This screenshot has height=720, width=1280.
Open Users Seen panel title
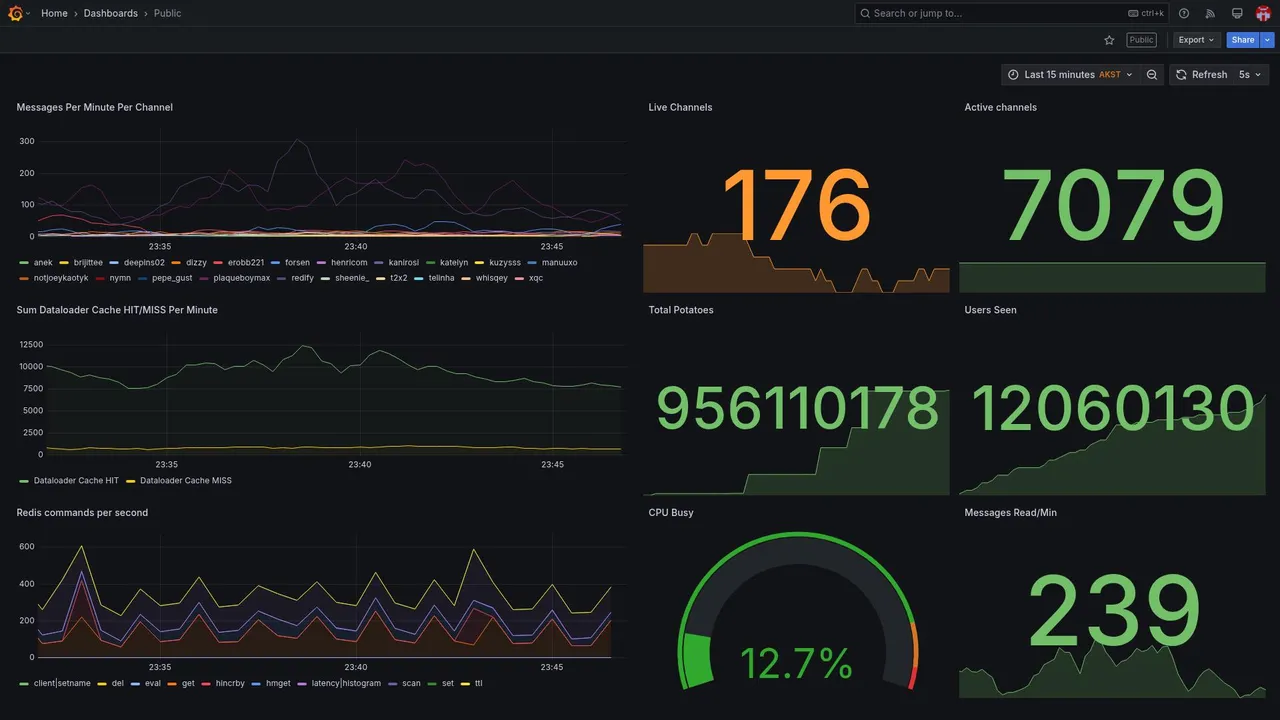point(990,310)
